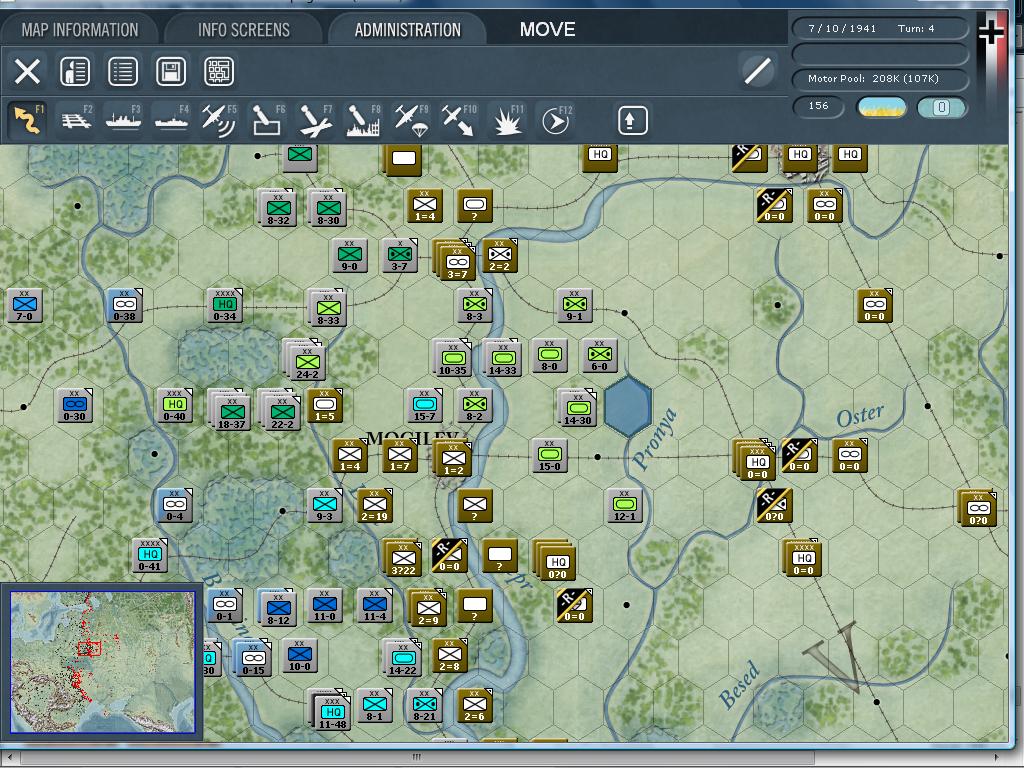Select the panzer counter 14-33

(502, 358)
